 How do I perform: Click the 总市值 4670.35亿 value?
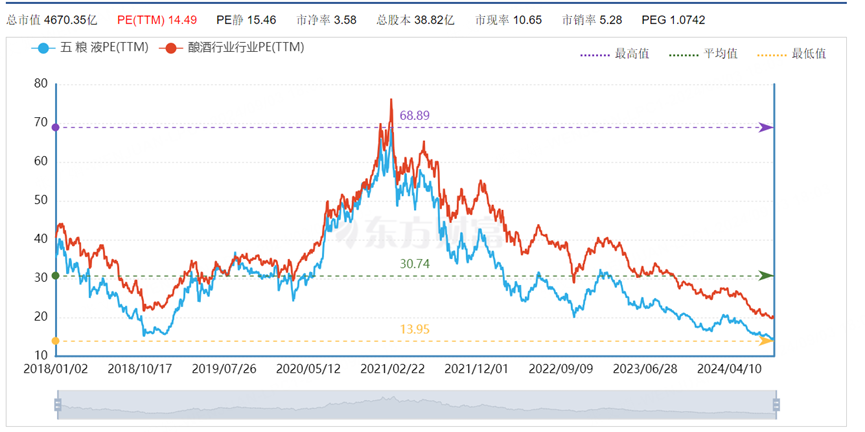pos(52,20)
